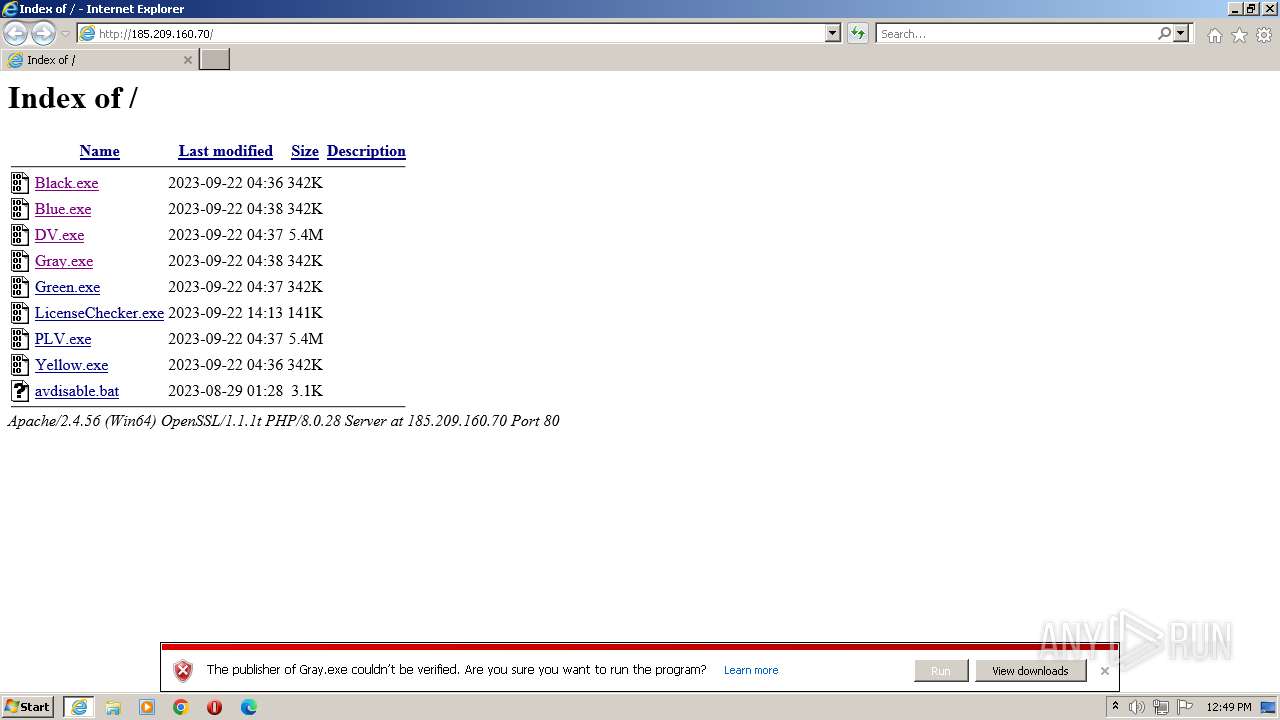
Task: Open the Tools gear icon
Action: (x=1264, y=35)
